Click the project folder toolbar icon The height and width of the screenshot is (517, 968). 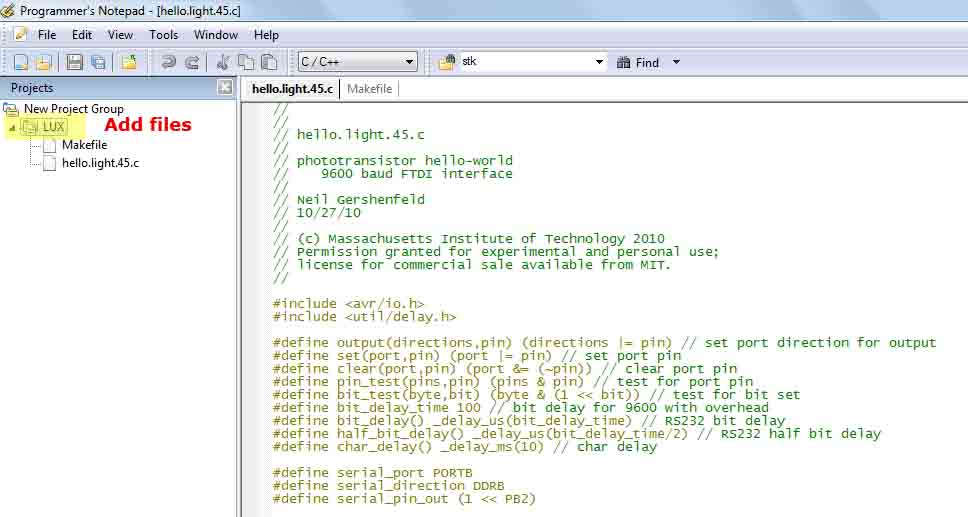[x=129, y=62]
